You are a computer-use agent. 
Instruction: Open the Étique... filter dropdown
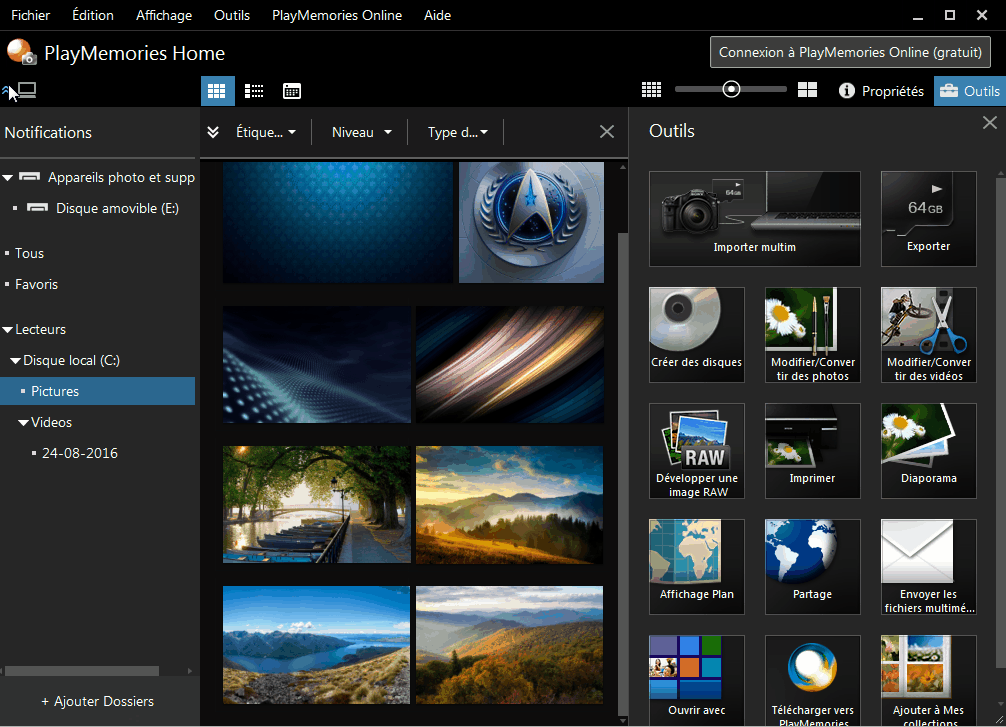266,132
